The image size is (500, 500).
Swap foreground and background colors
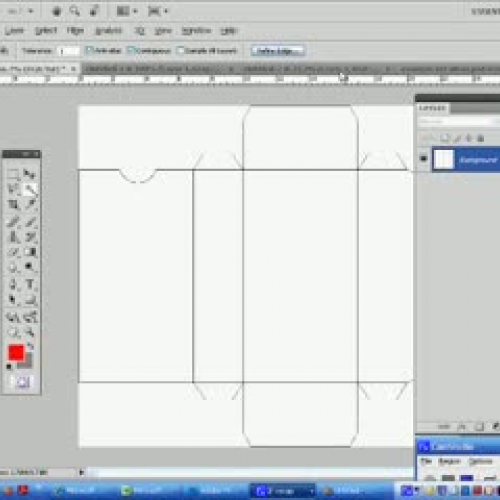(30, 347)
